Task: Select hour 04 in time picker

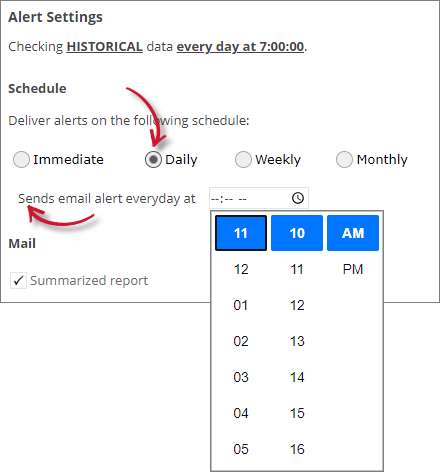Action: (x=241, y=413)
